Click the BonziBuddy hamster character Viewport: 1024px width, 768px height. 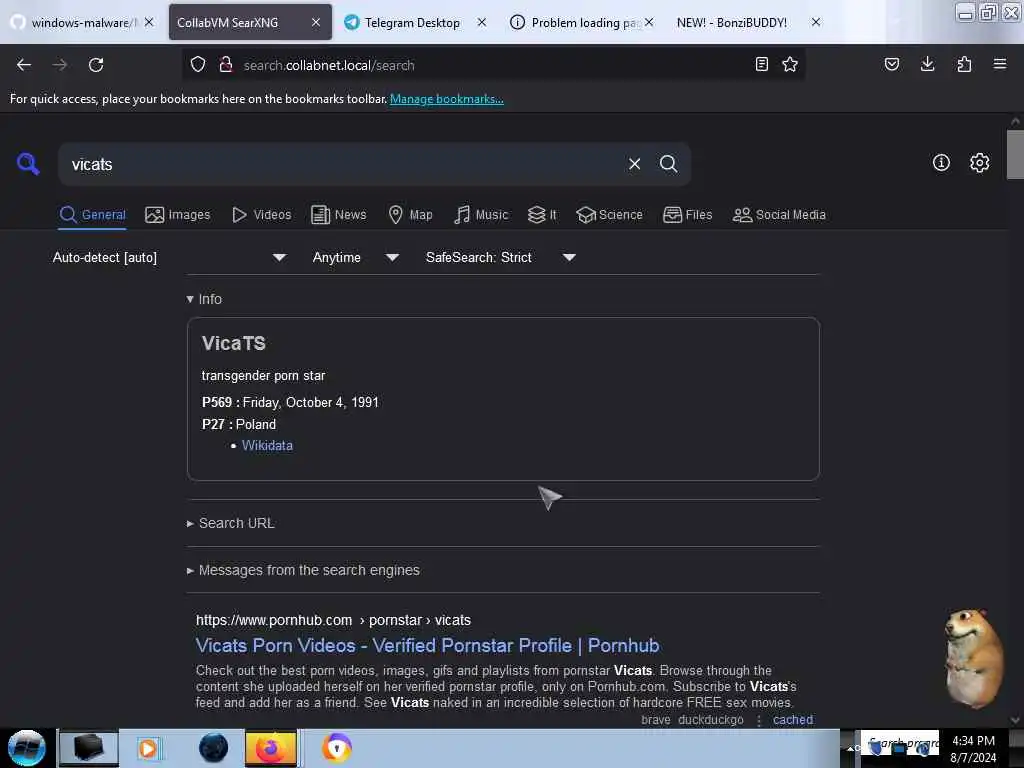coord(973,658)
